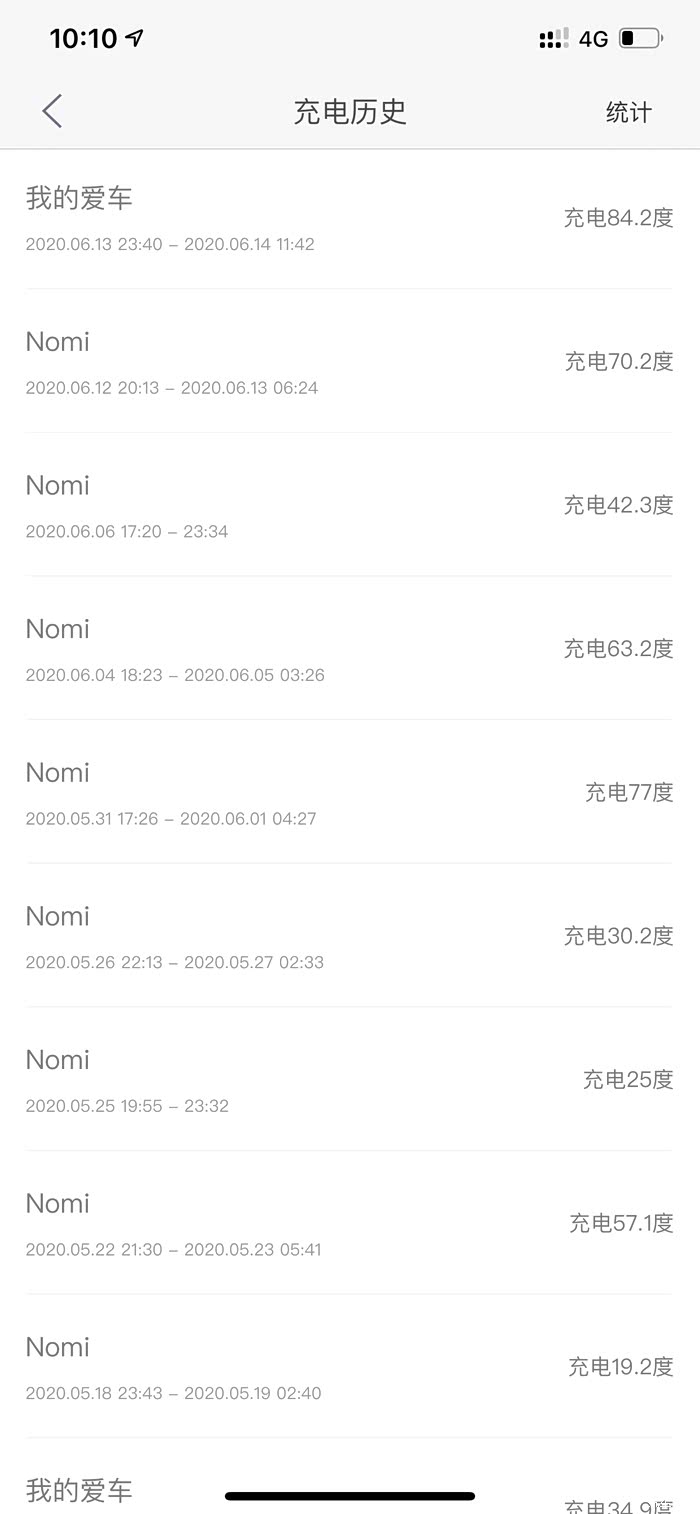Screen dimensions: 700x1514
Task: Select the 充电63.2度 record
Action: click(348, 648)
